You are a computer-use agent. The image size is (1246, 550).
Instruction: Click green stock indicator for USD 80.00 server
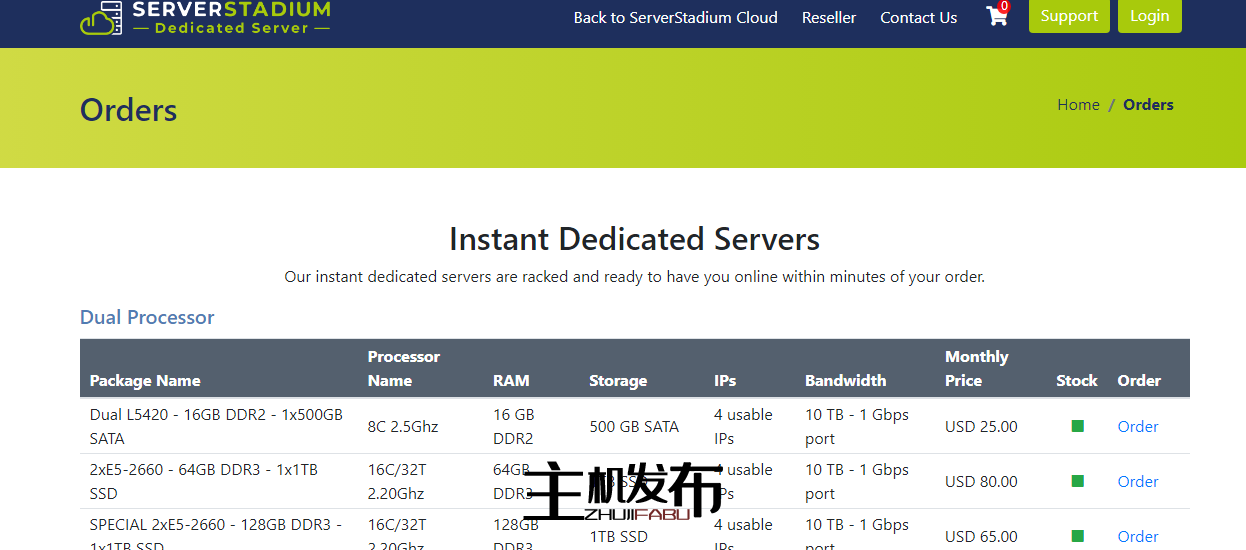tap(1077, 481)
